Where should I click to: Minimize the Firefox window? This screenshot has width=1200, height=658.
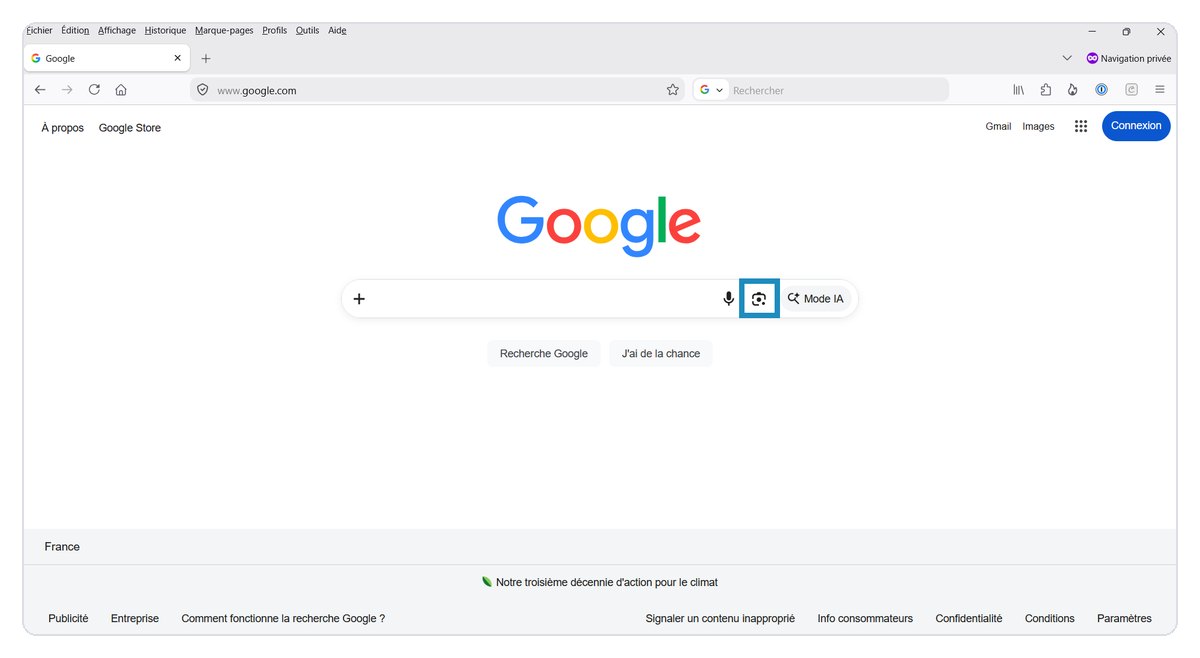pyautogui.click(x=1092, y=31)
